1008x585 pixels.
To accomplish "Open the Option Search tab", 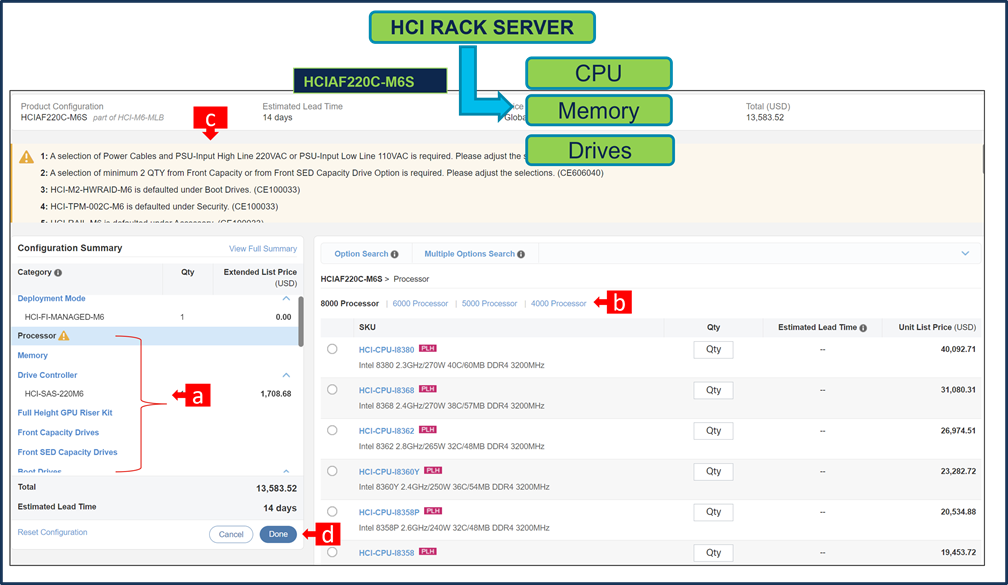I will coord(361,254).
